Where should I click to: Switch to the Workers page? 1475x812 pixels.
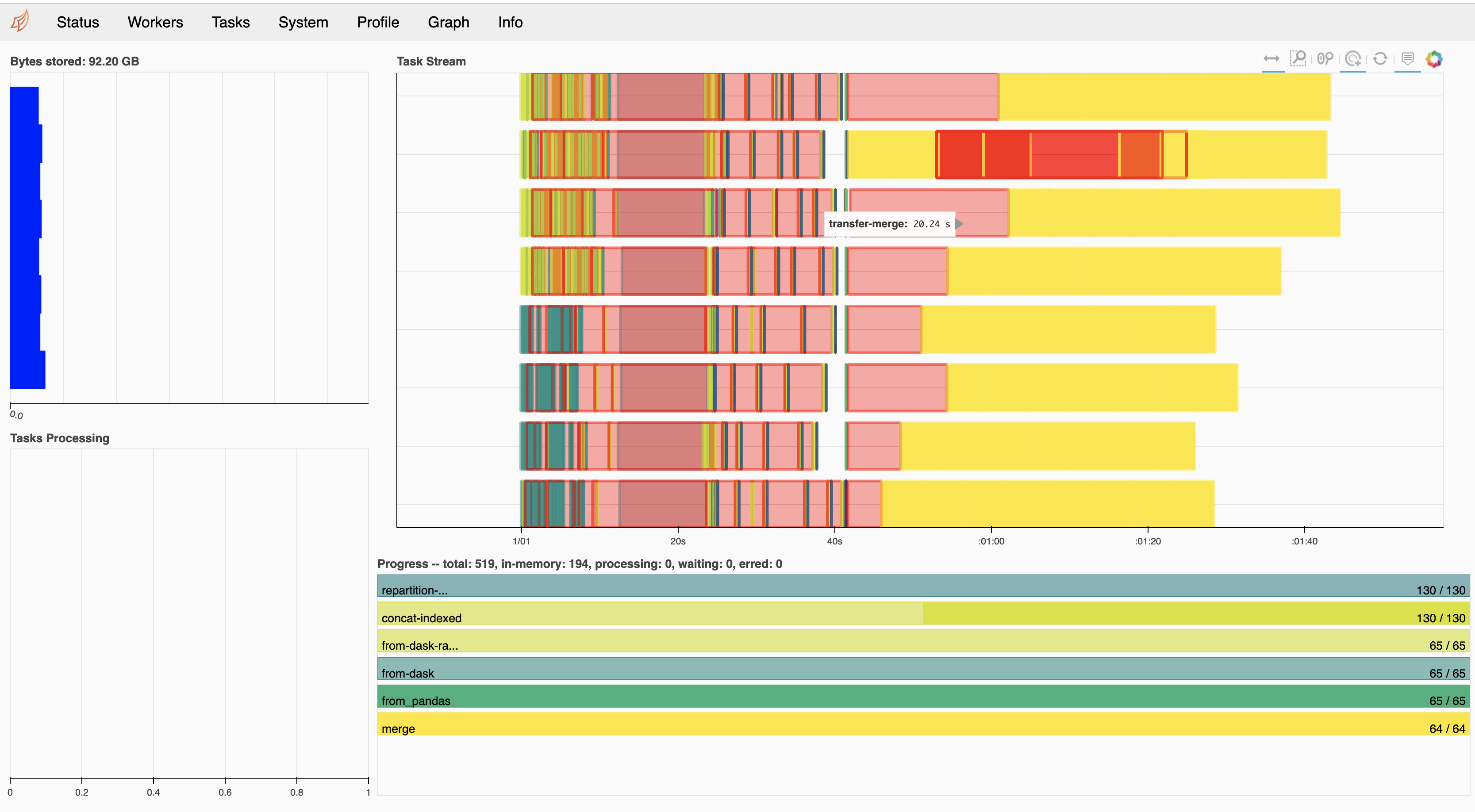[x=155, y=22]
